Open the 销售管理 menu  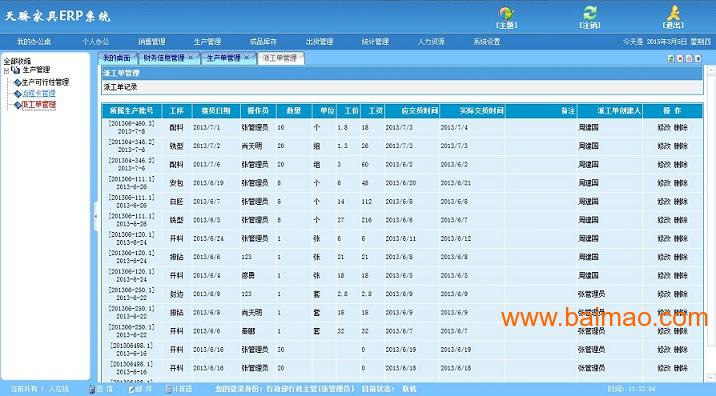(x=152, y=42)
